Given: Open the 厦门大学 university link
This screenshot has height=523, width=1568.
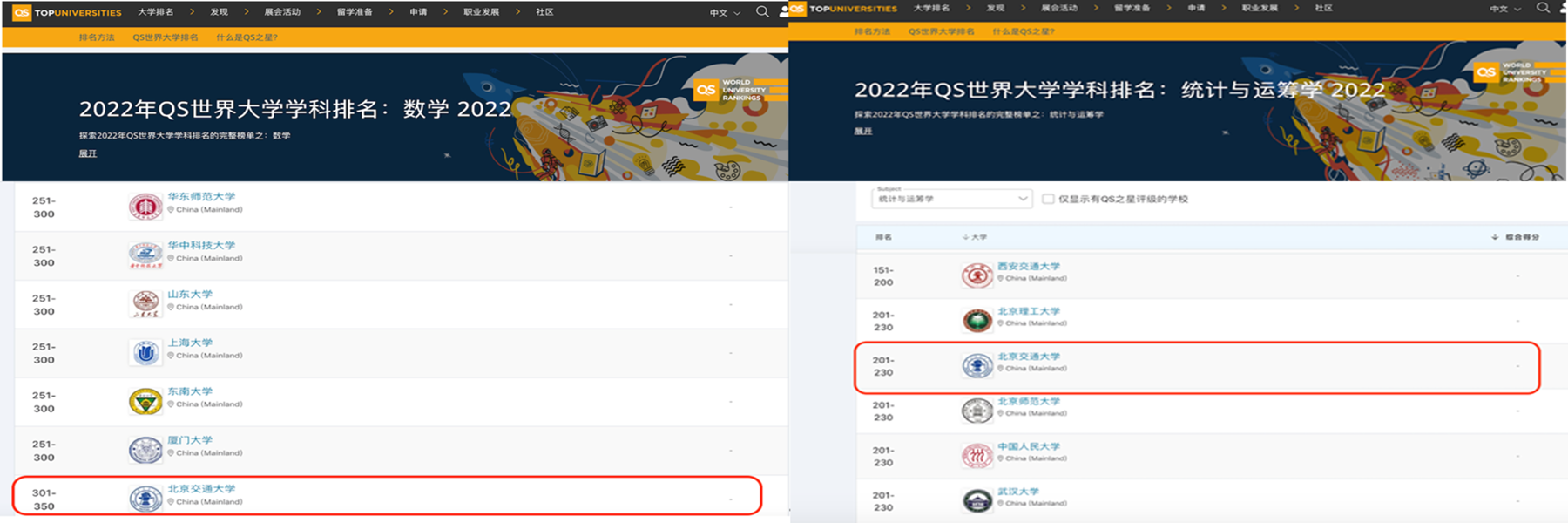Looking at the screenshot, I should point(190,440).
